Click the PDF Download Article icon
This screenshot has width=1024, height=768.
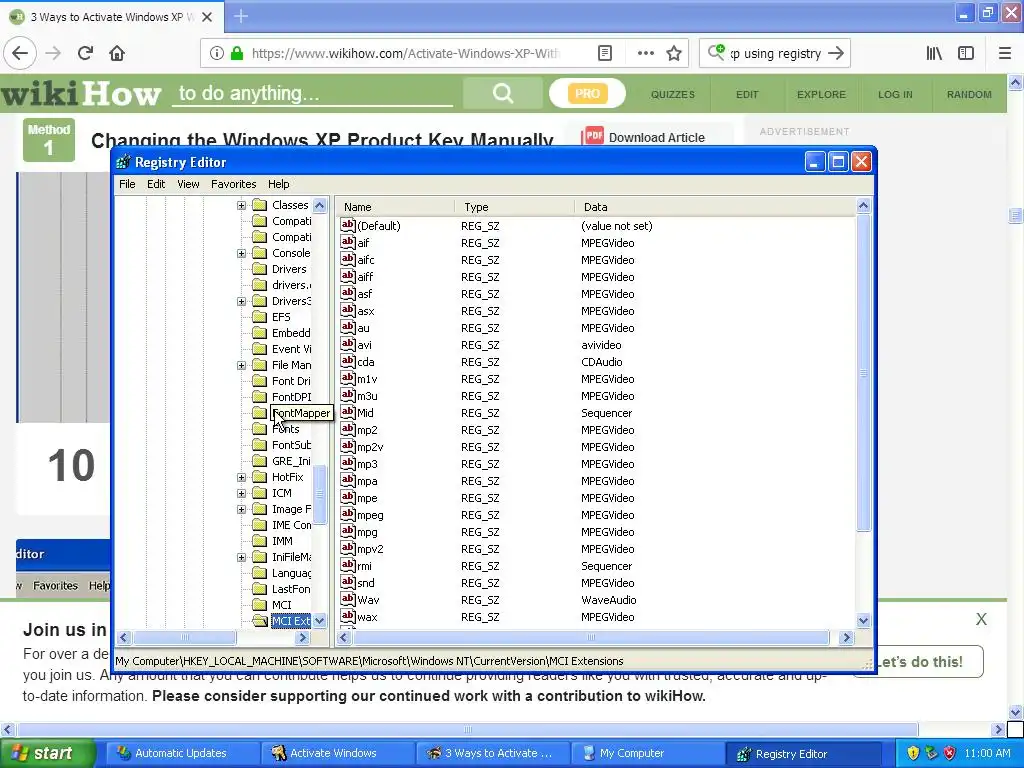point(592,136)
